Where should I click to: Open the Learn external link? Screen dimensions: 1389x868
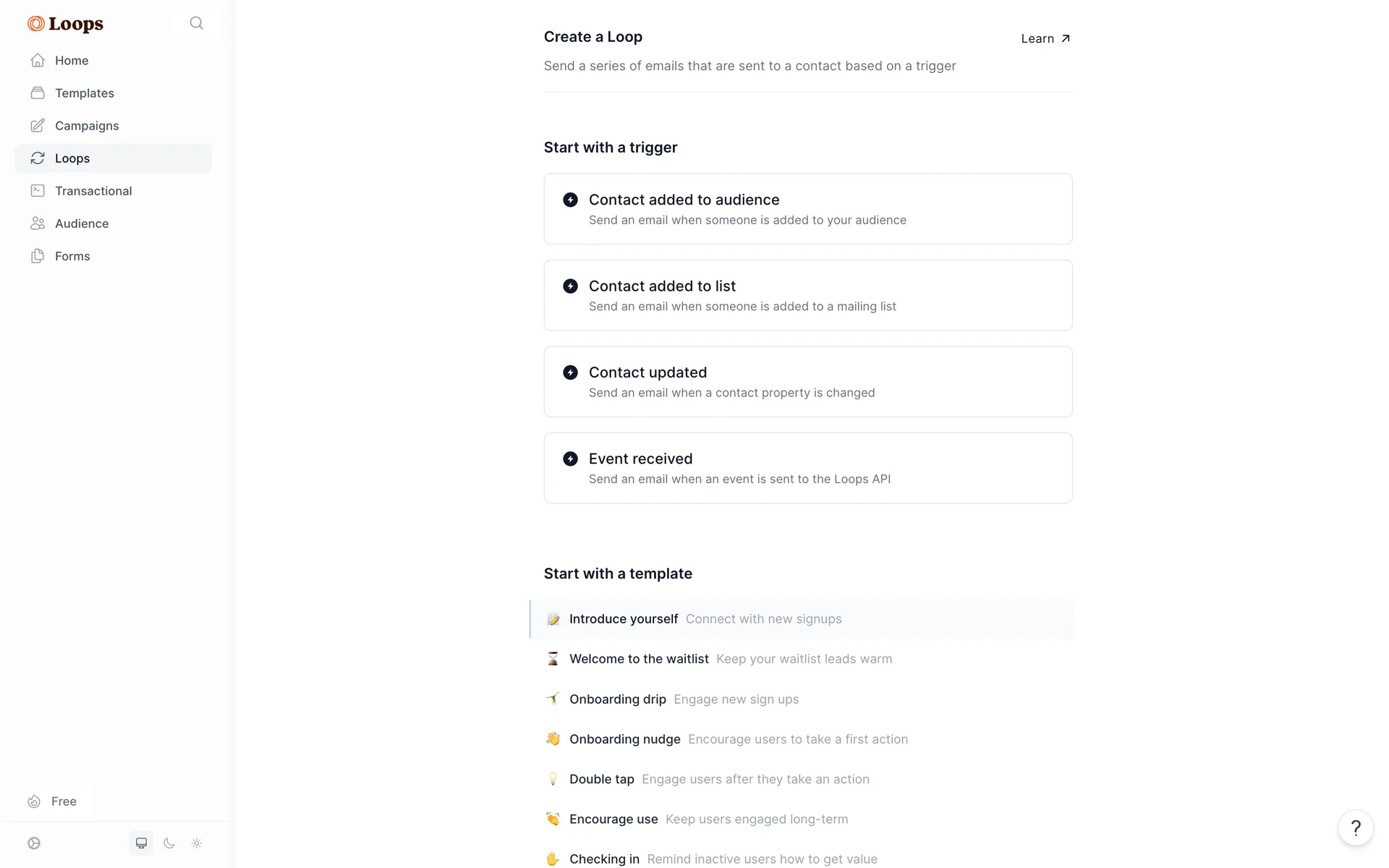coord(1045,39)
